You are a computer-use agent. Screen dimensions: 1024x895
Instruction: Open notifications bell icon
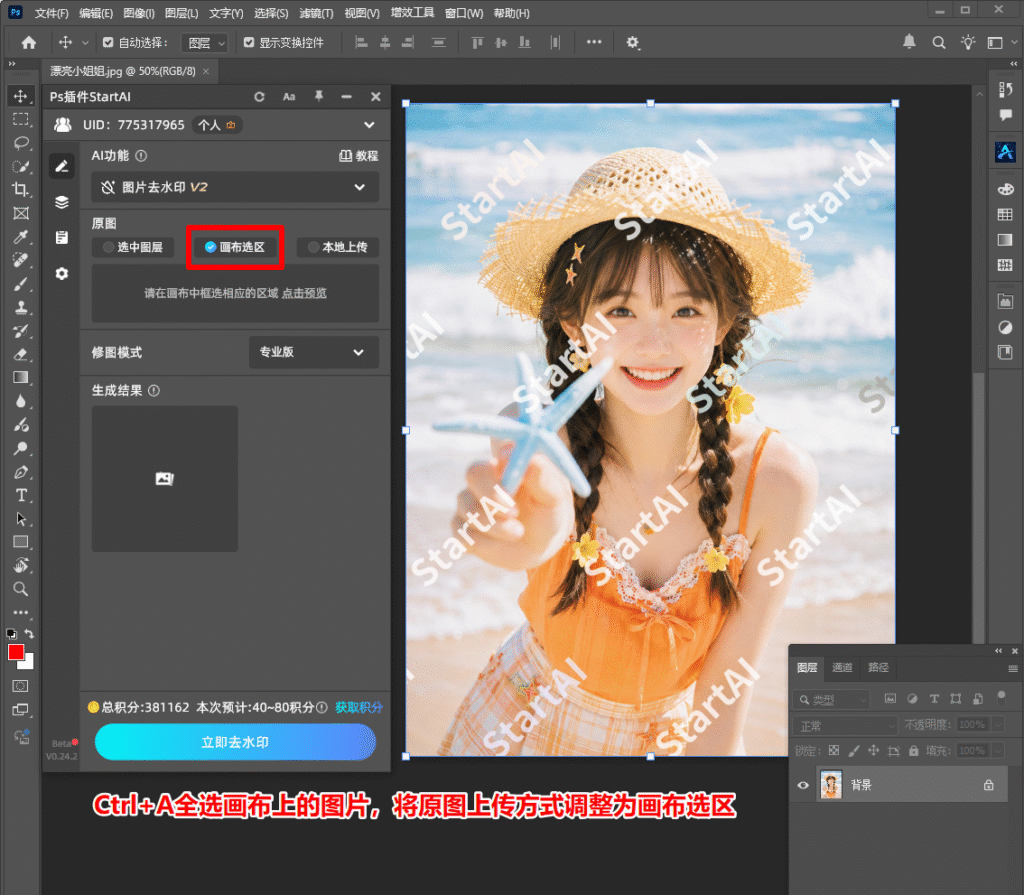[909, 42]
